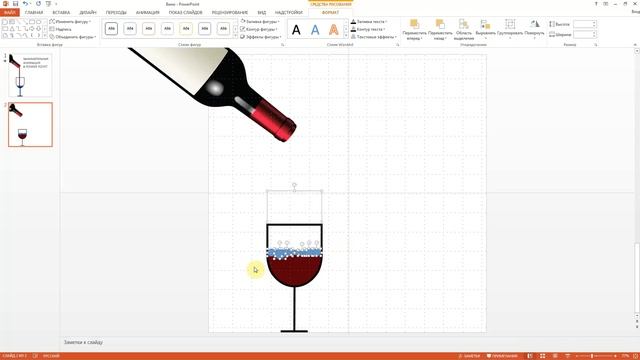Screen dimensions: 640x360
Task: Apply the seventh shape style preset
Action: 223,29
